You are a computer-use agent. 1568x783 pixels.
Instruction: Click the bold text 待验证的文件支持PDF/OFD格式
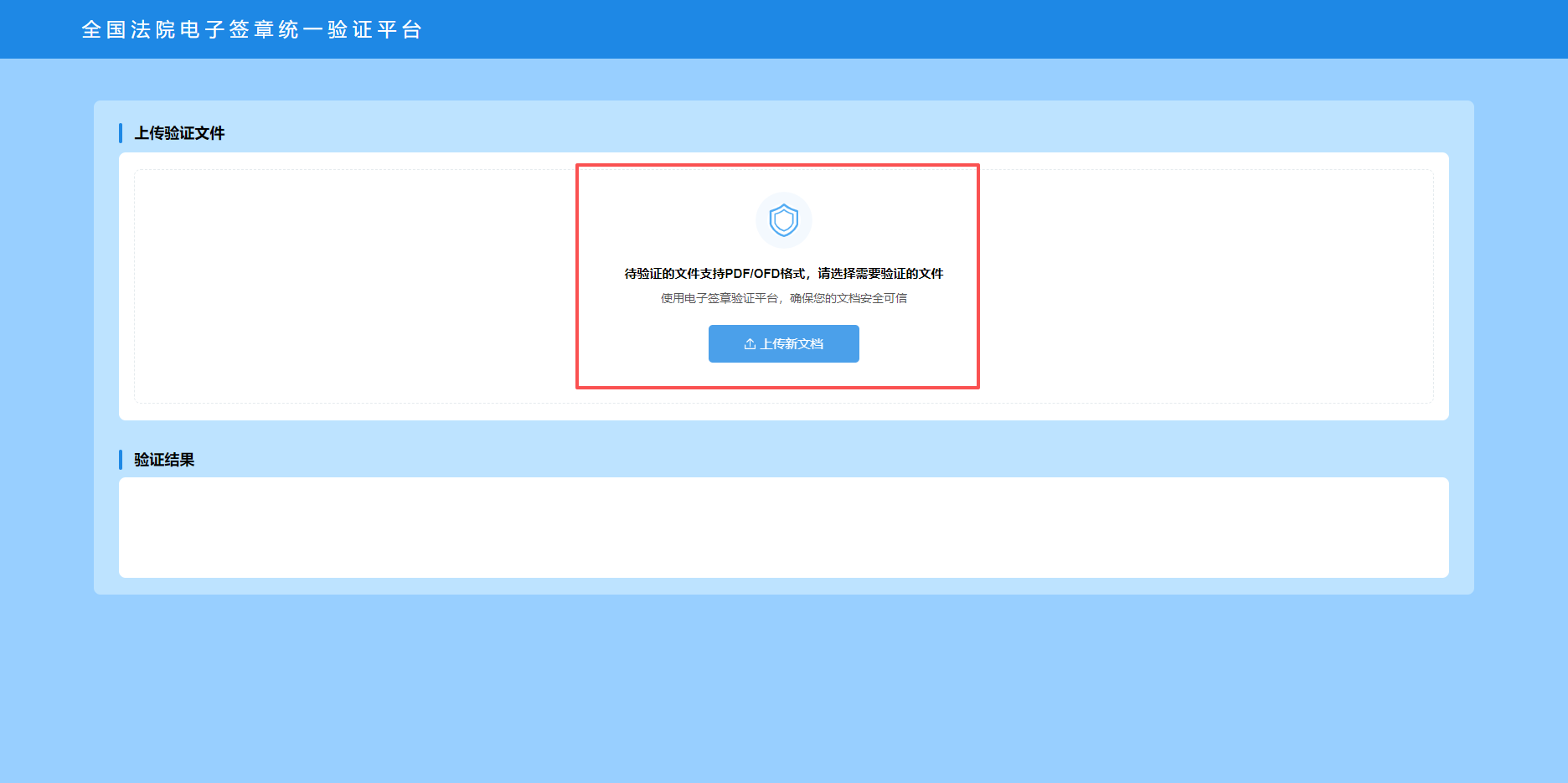click(714, 274)
